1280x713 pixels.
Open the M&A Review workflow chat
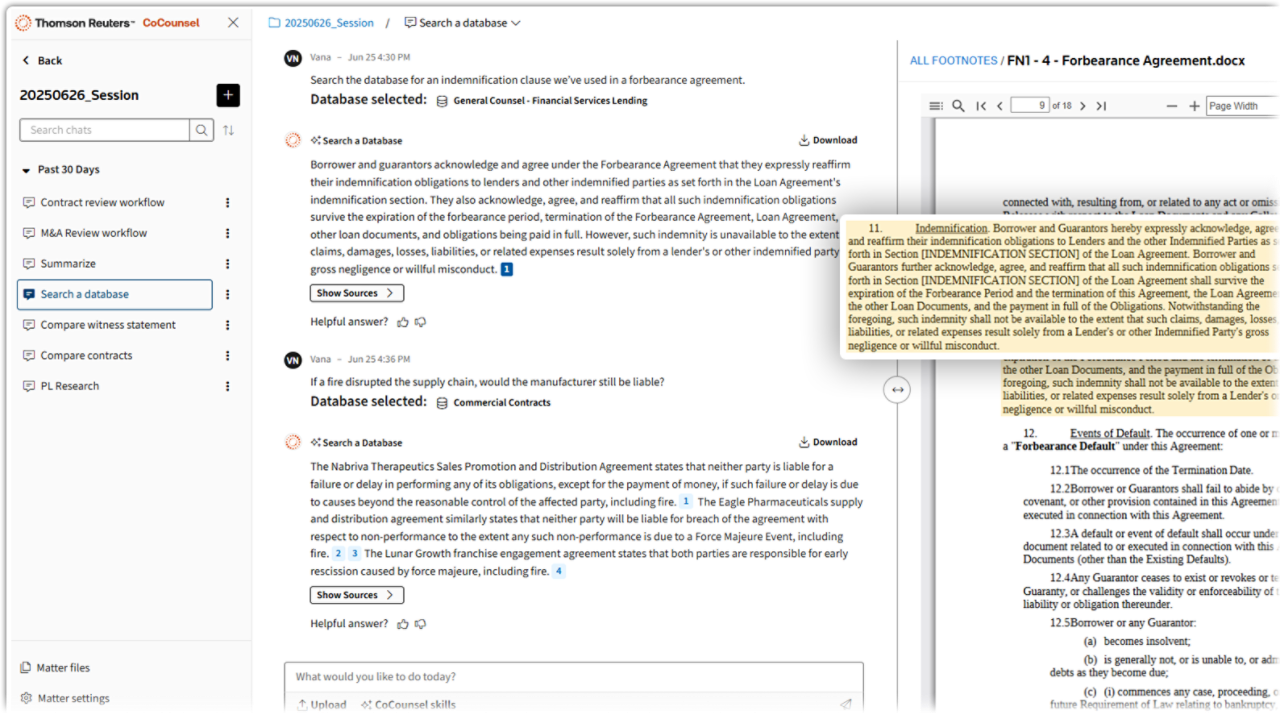pyautogui.click(x=94, y=233)
